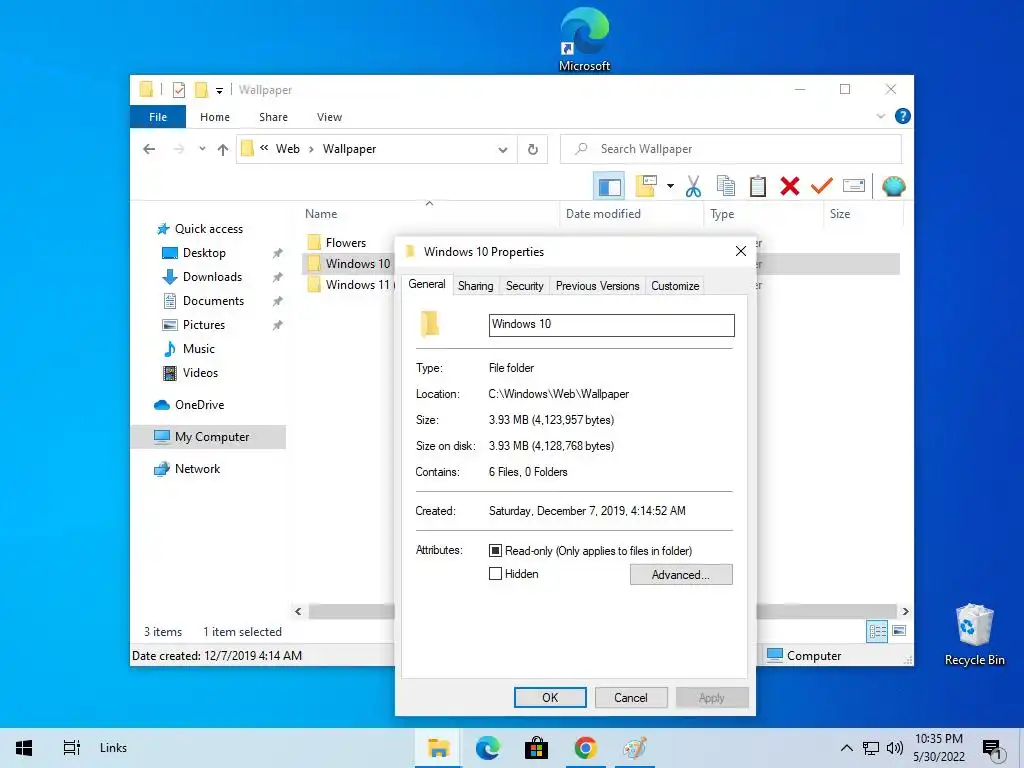Click the Windows Start button
The image size is (1024, 768).
tap(24, 748)
